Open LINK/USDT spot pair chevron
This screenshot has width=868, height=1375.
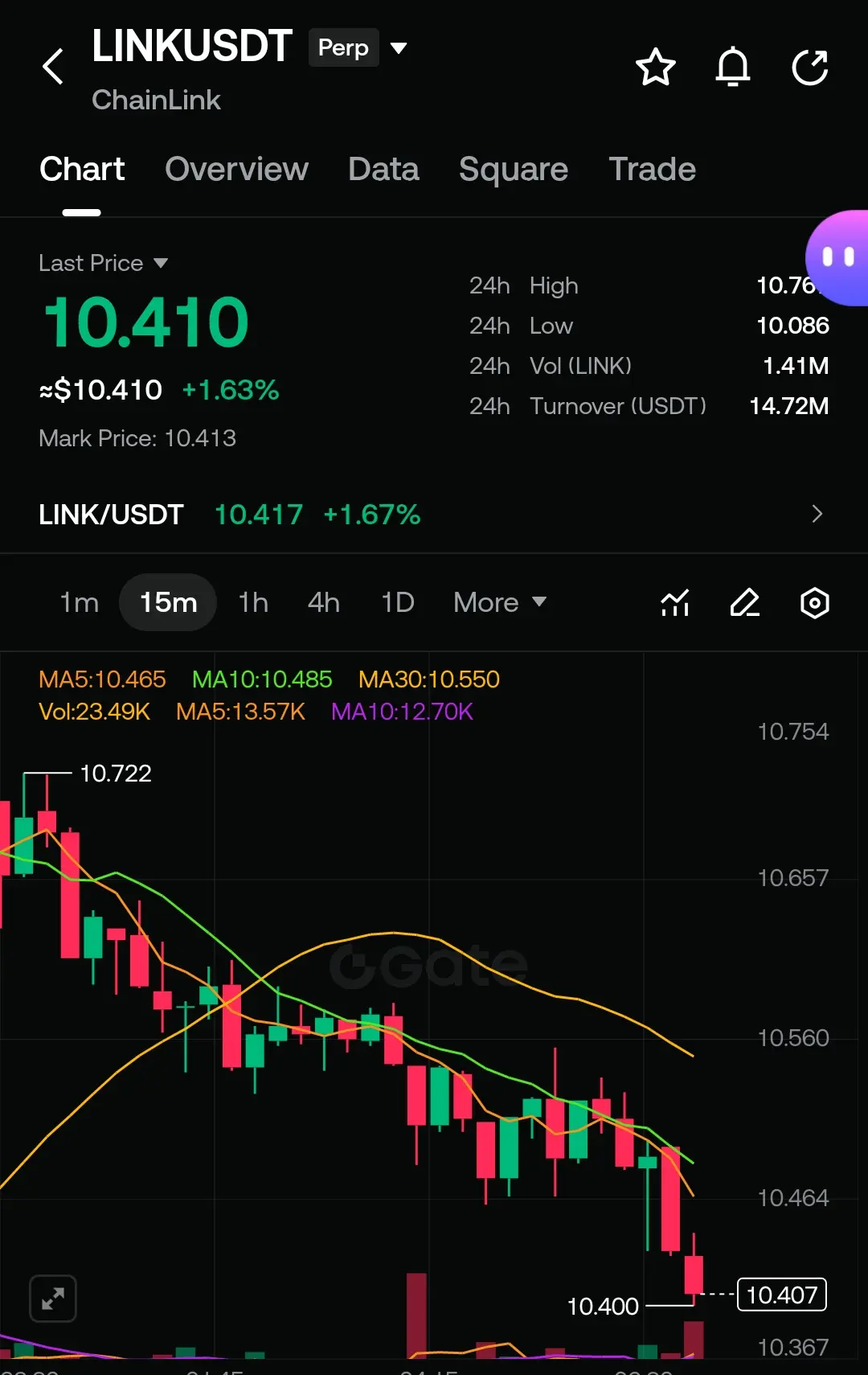(817, 514)
